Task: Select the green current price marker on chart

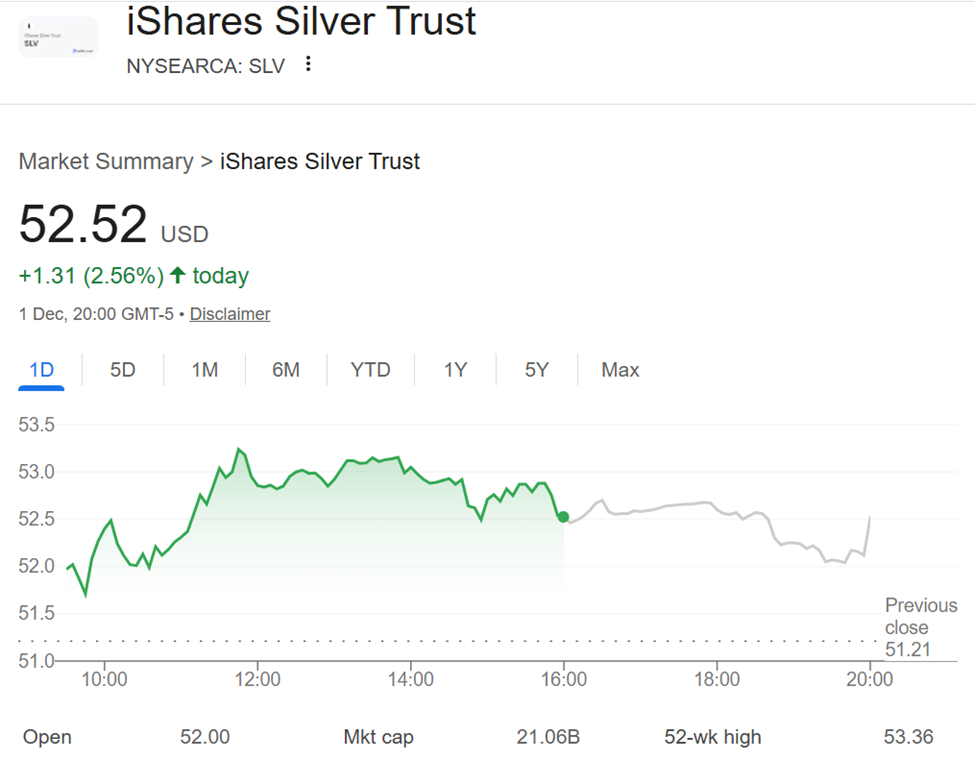Action: coord(563,516)
